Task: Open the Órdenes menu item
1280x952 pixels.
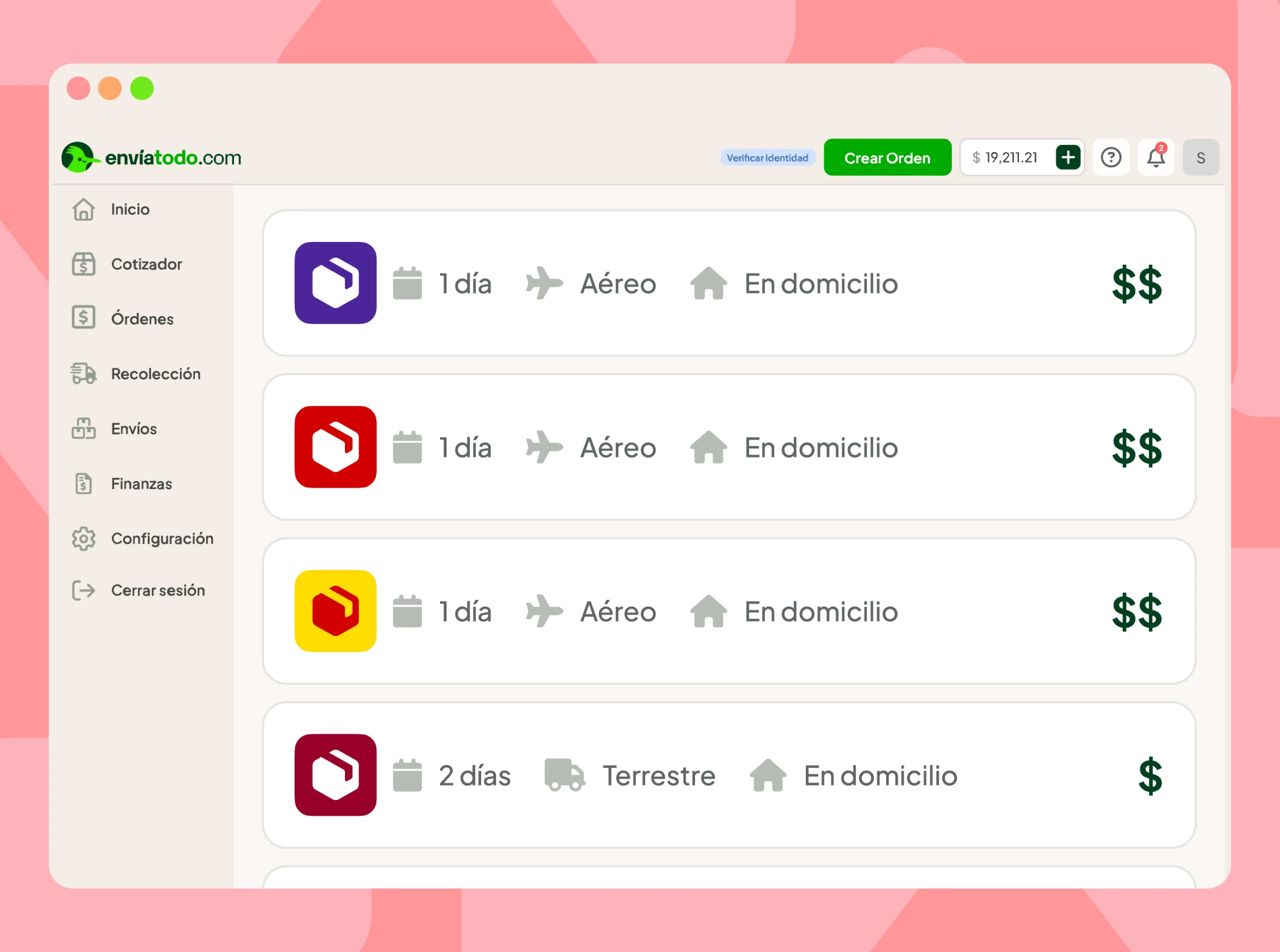Action: (x=142, y=318)
